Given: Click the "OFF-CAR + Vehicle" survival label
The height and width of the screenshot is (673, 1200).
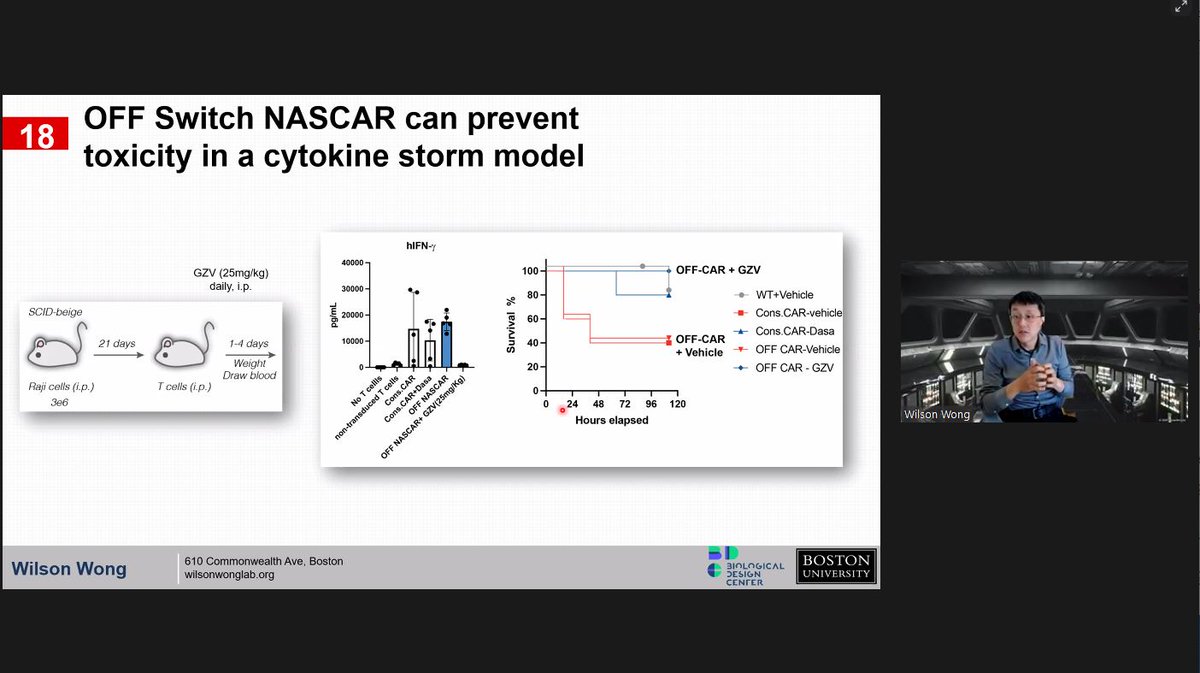Looking at the screenshot, I should click(x=701, y=346).
